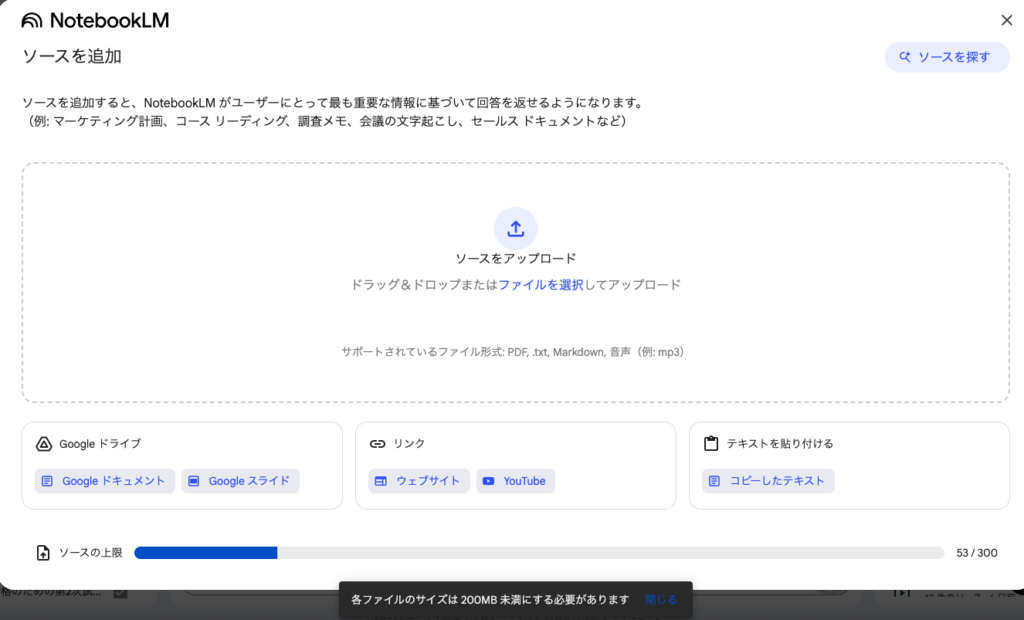1024x620 pixels.
Task: Click the upload arrow icon
Action: (515, 229)
